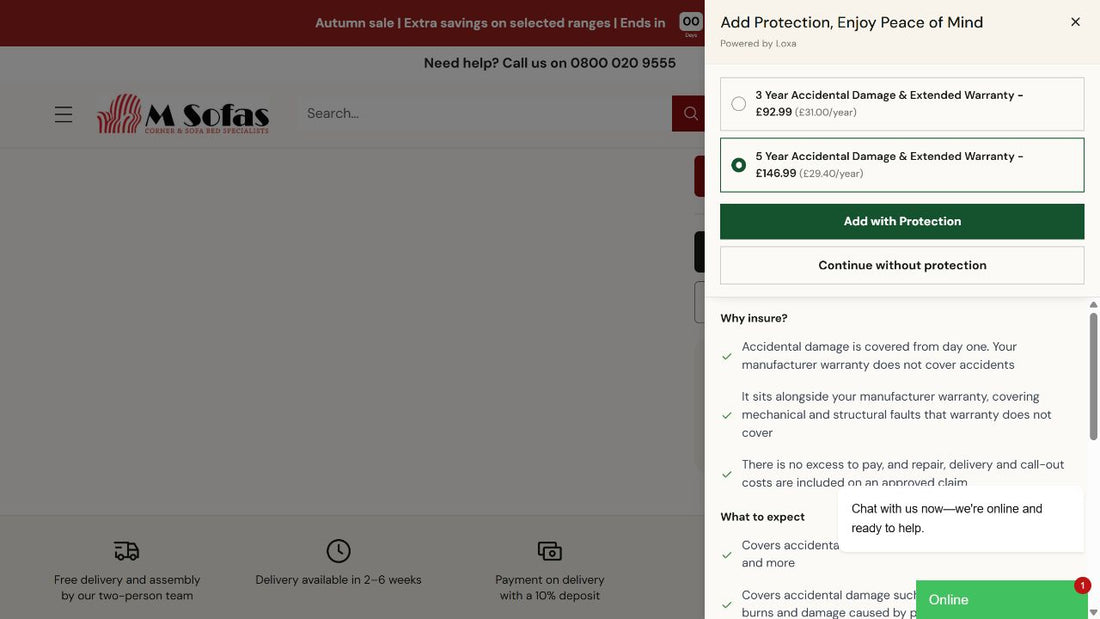Focus the Search input field

(484, 114)
